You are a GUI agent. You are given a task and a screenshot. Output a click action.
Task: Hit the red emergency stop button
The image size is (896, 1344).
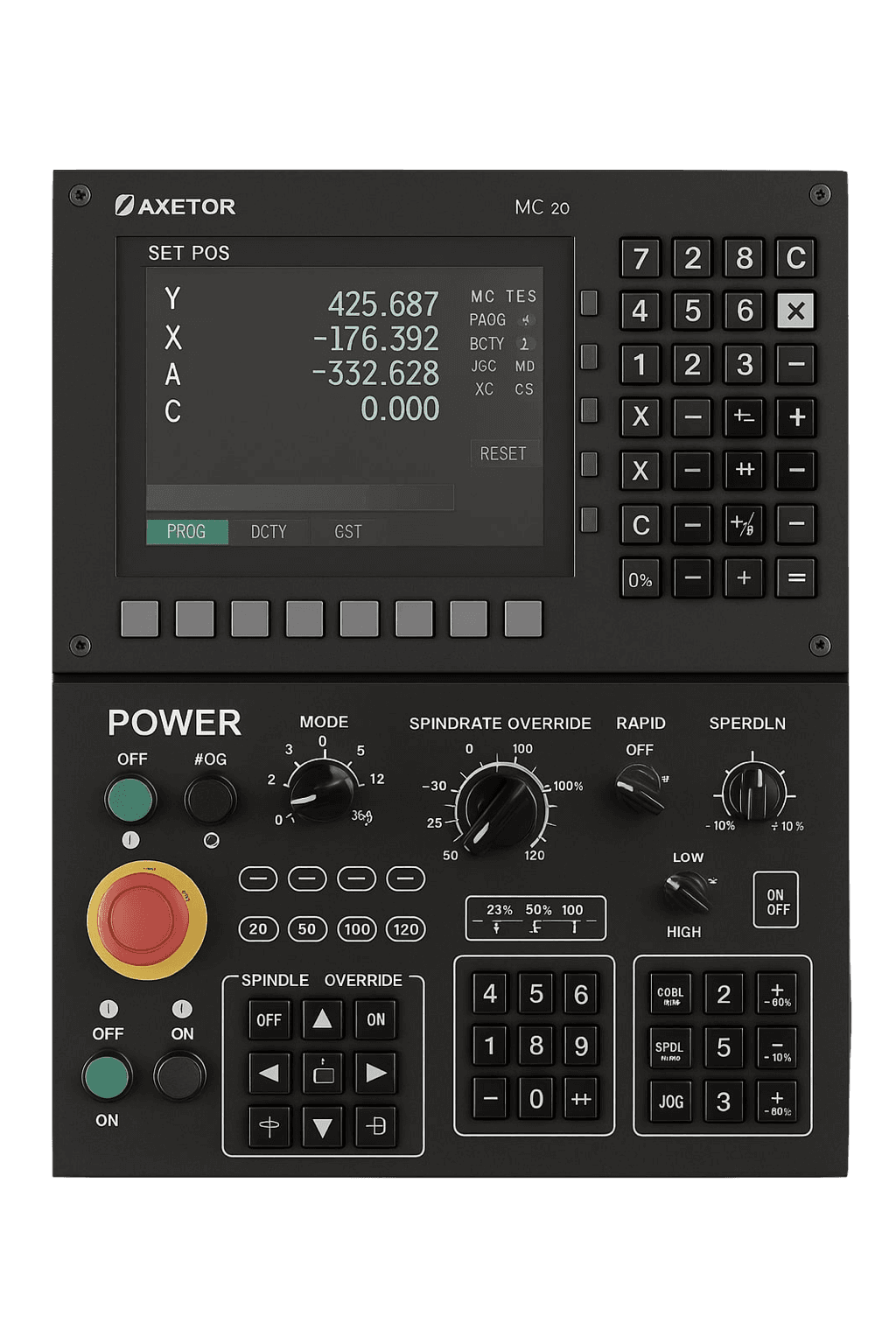pyautogui.click(x=146, y=920)
